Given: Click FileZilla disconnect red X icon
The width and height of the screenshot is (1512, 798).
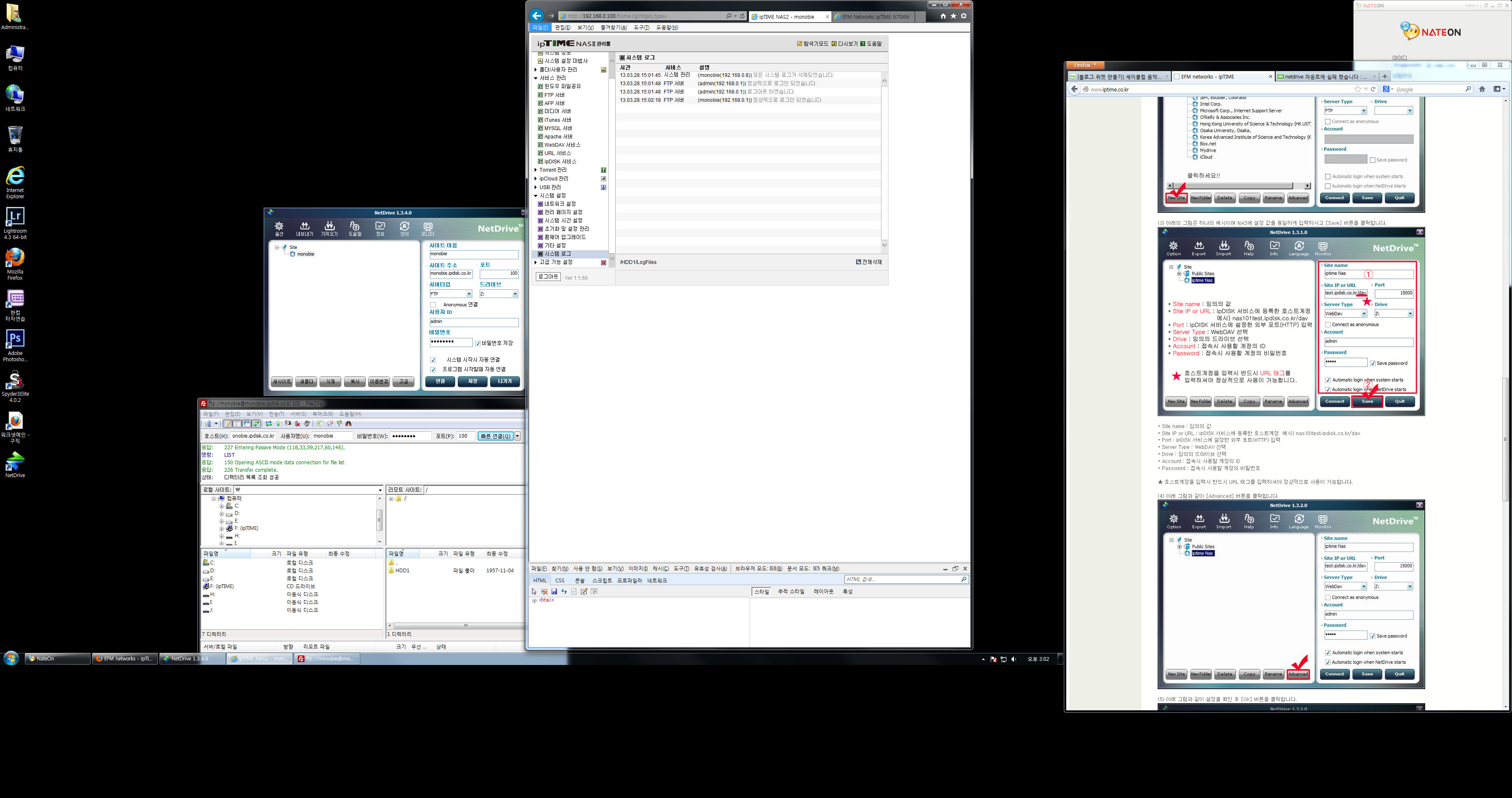Looking at the screenshot, I should 297,424.
